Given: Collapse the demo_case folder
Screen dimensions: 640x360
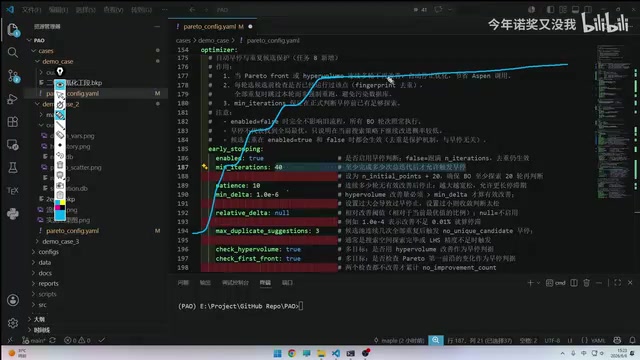Looking at the screenshot, I should coord(37,61).
